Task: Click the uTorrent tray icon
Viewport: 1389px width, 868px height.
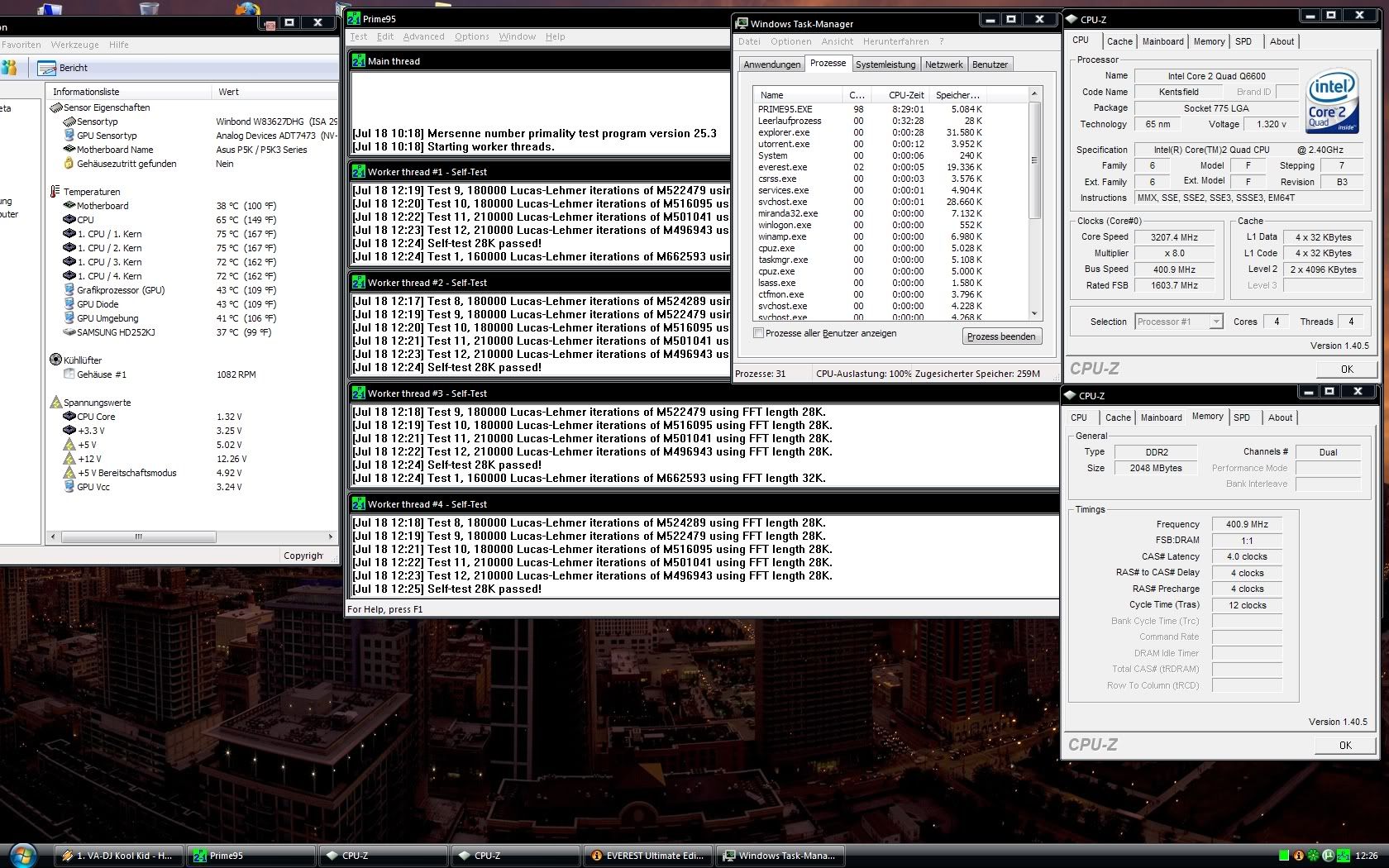Action: pyautogui.click(x=1329, y=856)
